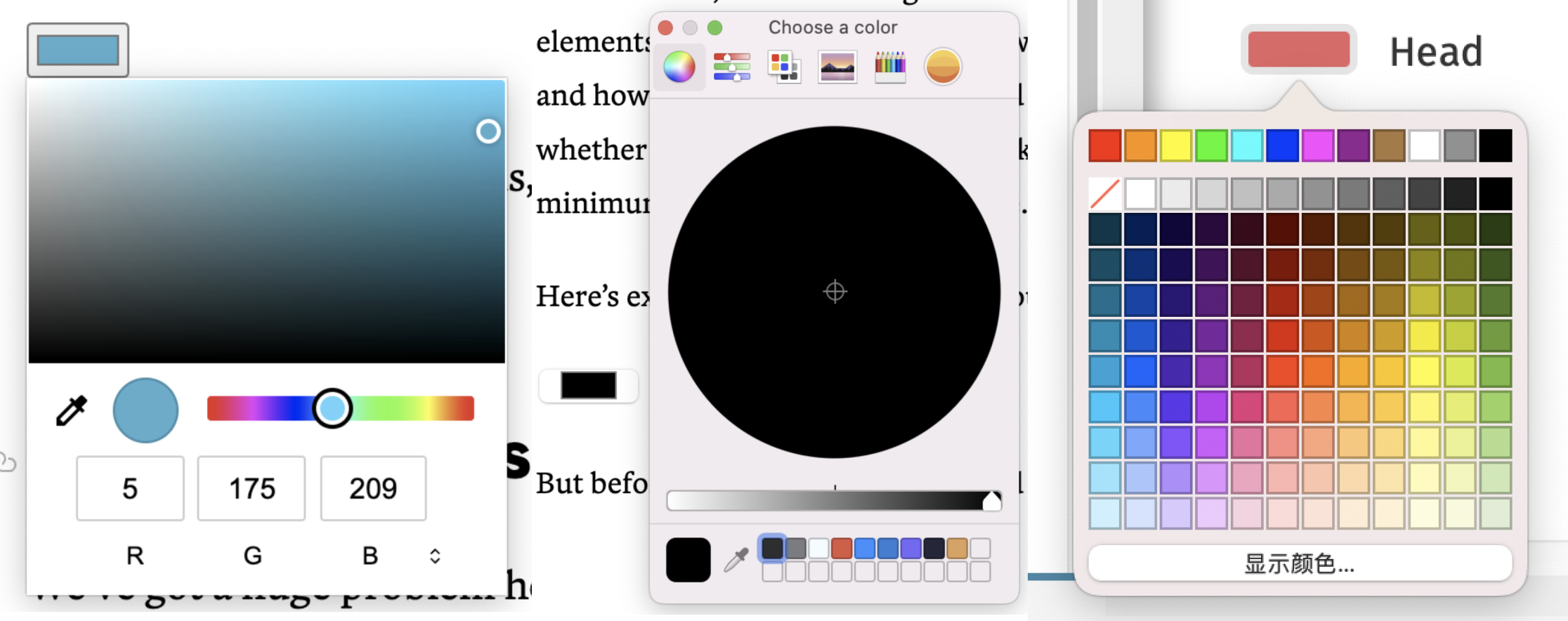The image size is (1568, 621).
Task: Click the crosshair at color wheel center
Action: click(x=835, y=292)
